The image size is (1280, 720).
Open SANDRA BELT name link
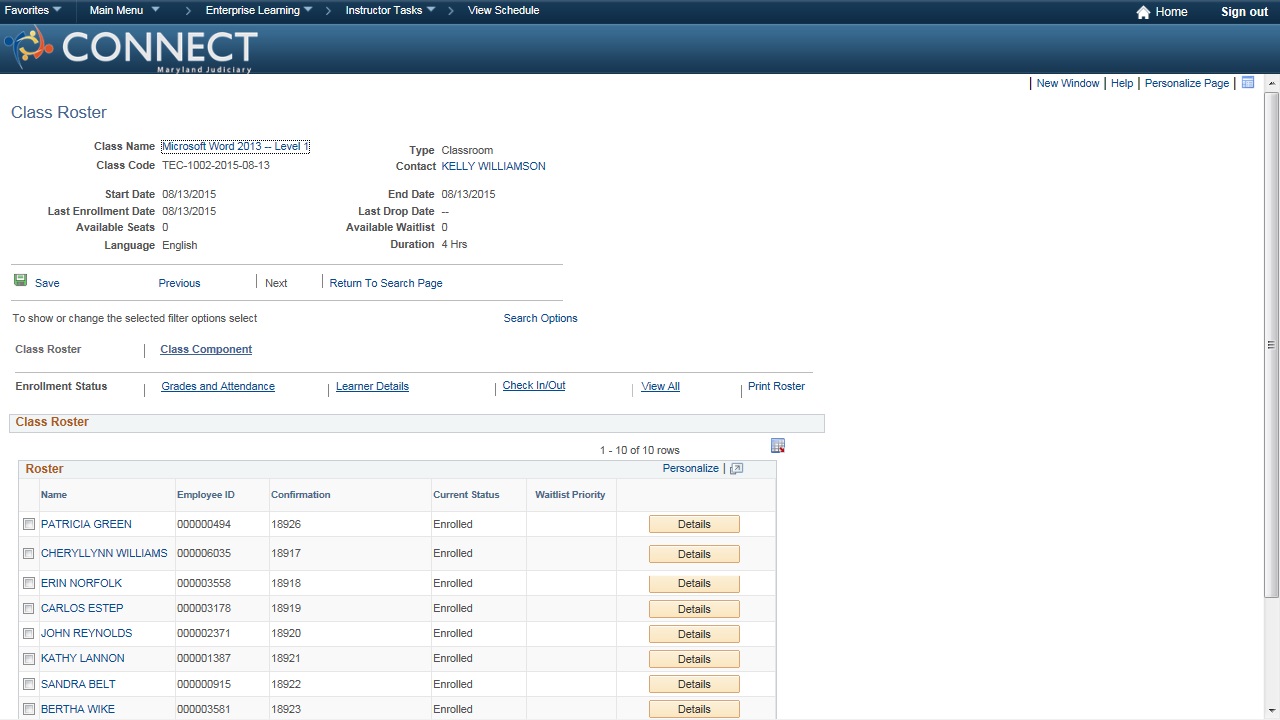pos(78,684)
